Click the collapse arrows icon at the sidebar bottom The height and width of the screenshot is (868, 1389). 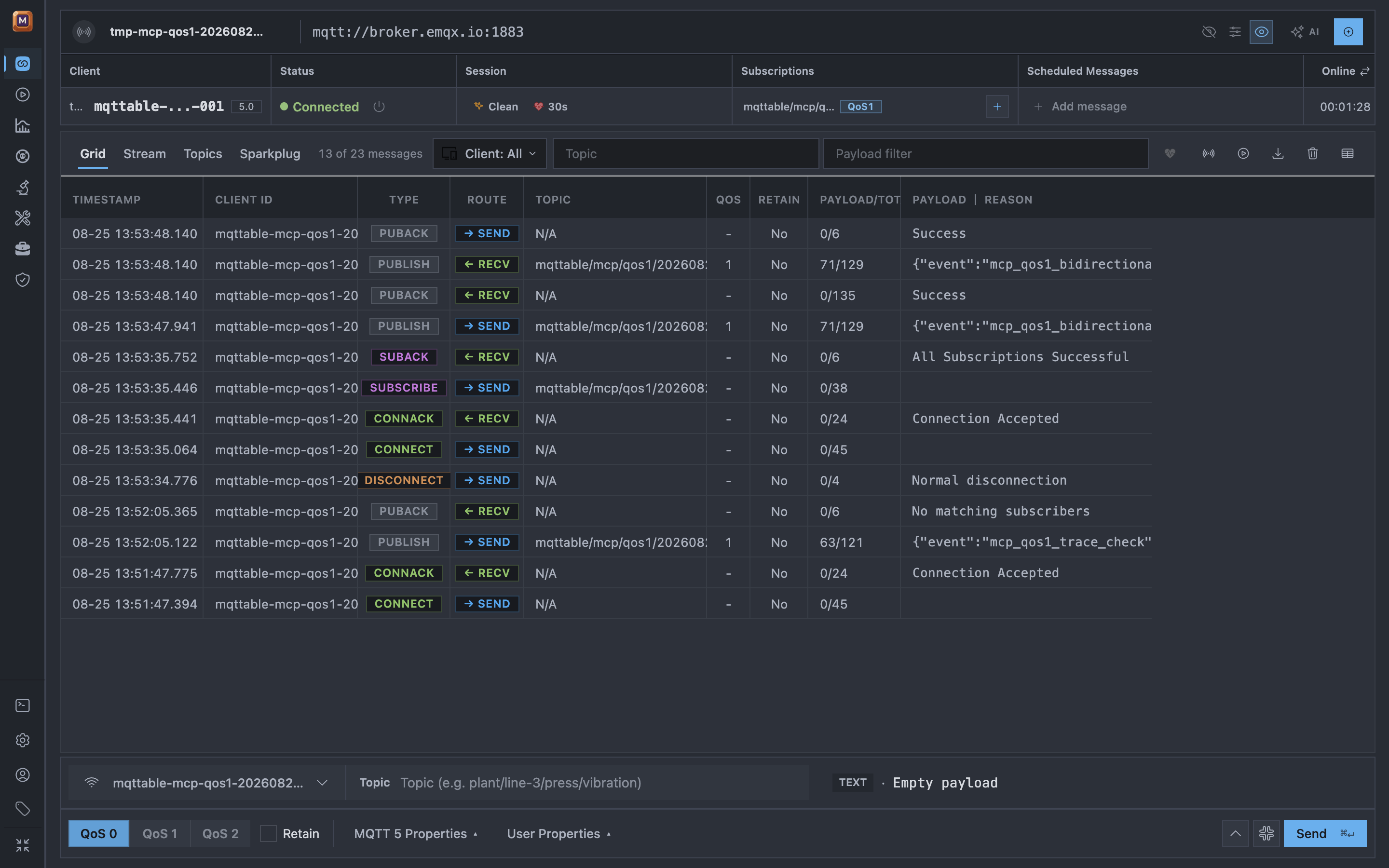coord(22,845)
